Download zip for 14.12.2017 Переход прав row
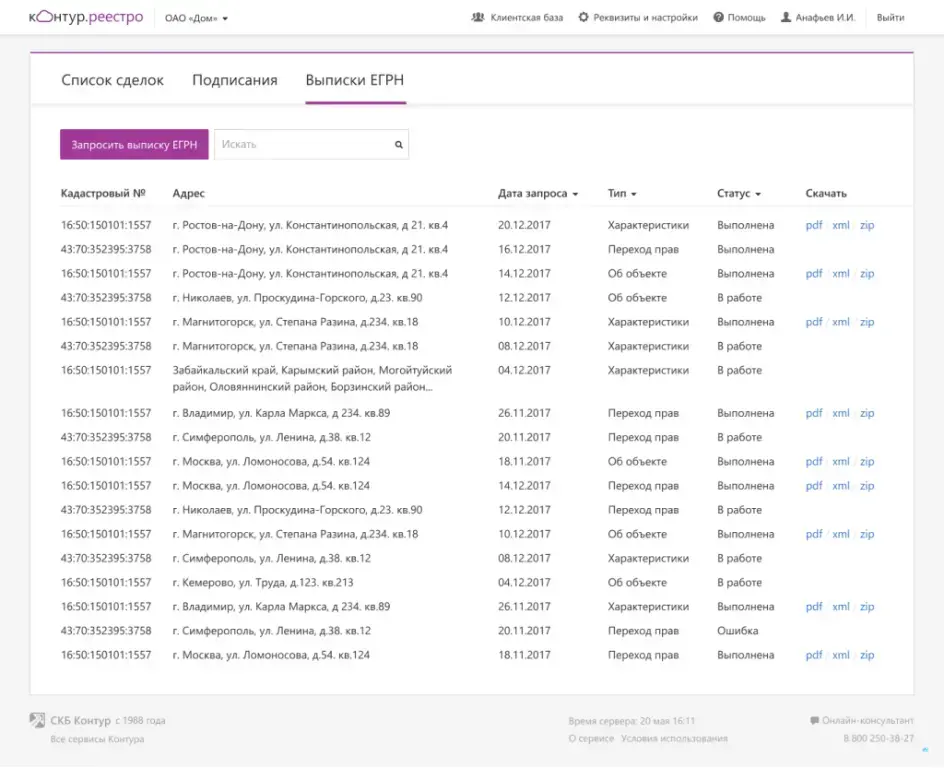This screenshot has height=768, width=944. (867, 486)
